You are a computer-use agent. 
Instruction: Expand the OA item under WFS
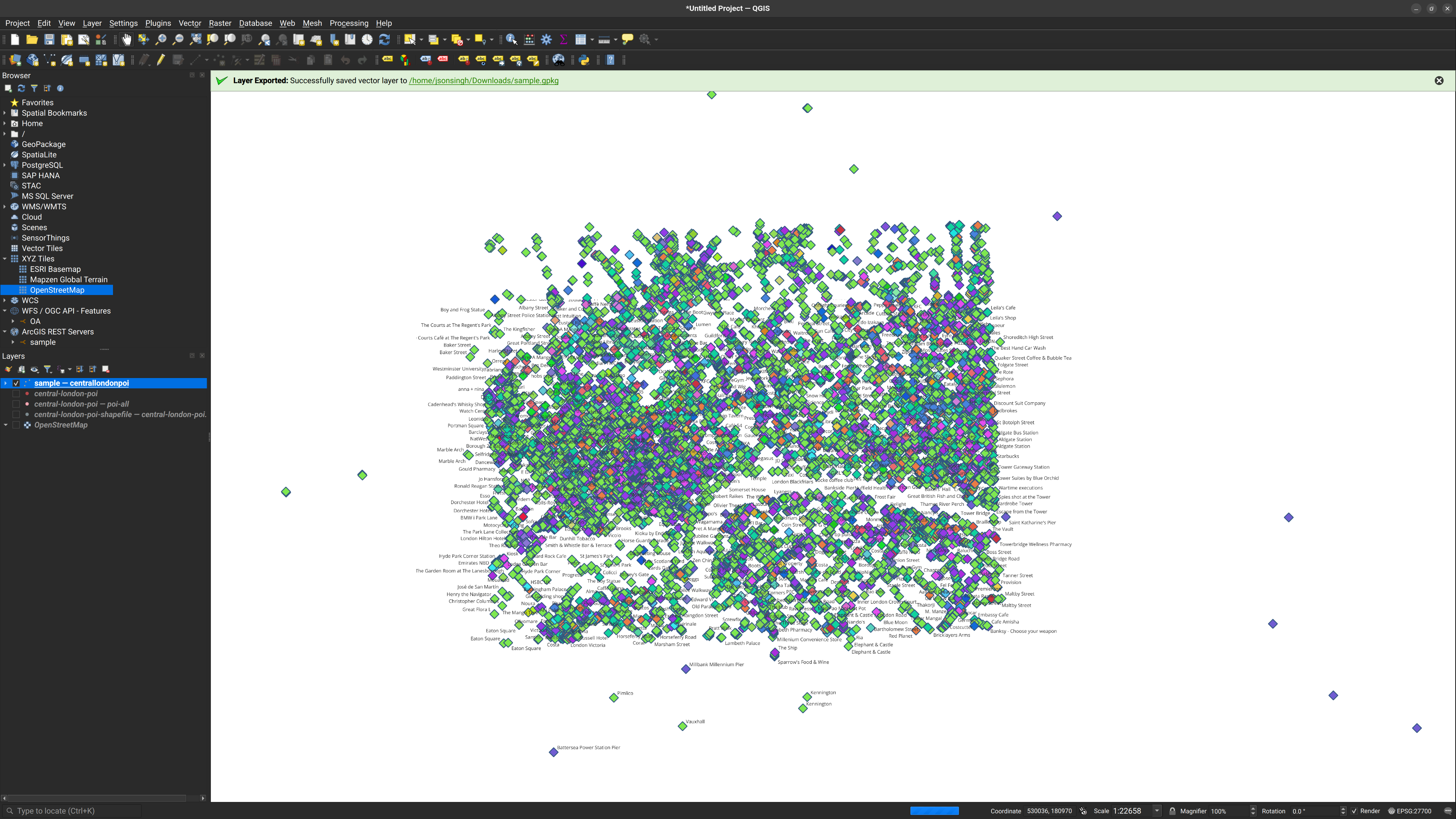(13, 321)
